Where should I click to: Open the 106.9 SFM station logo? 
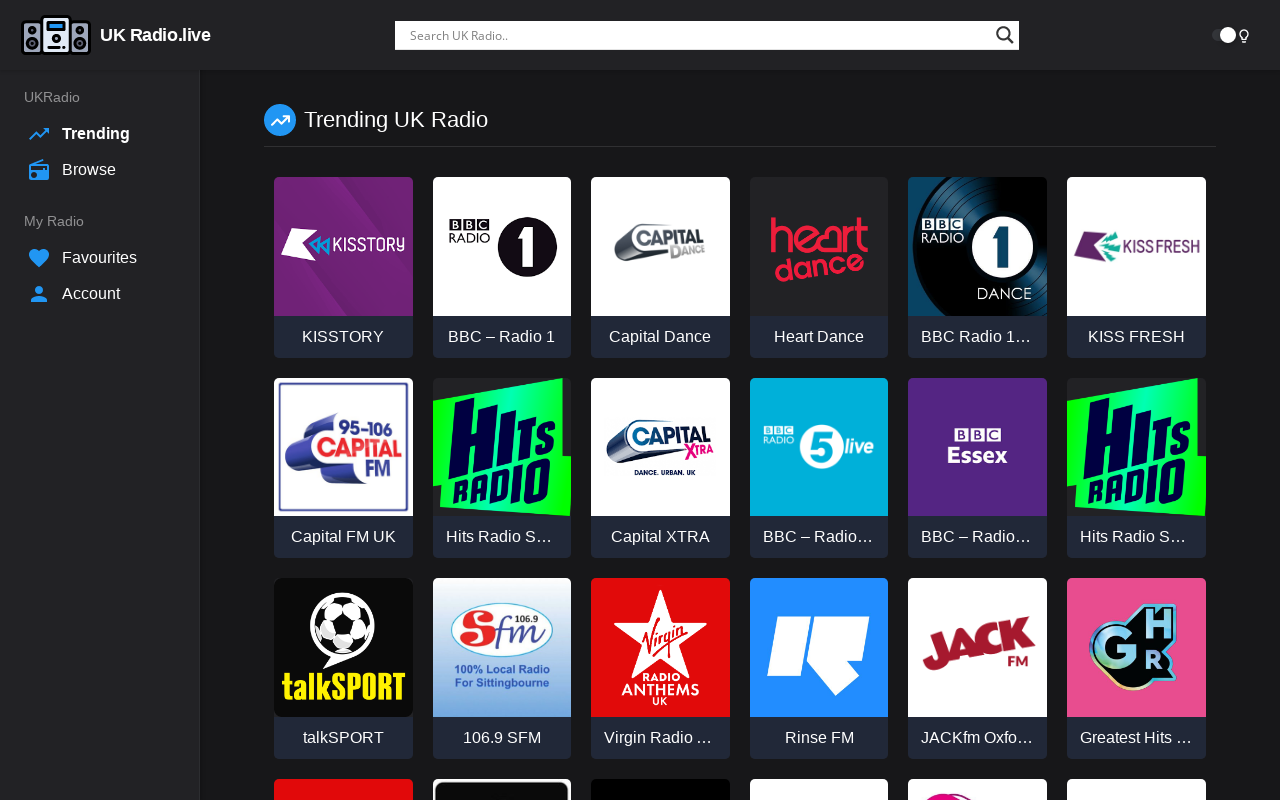pyautogui.click(x=502, y=647)
